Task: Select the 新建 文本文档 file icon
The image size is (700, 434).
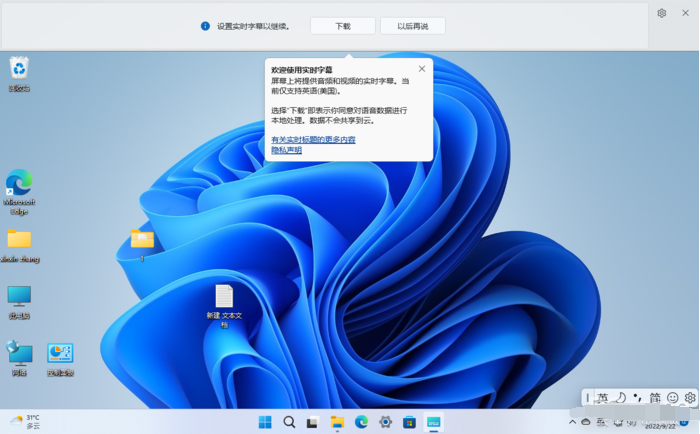Action: 224,297
